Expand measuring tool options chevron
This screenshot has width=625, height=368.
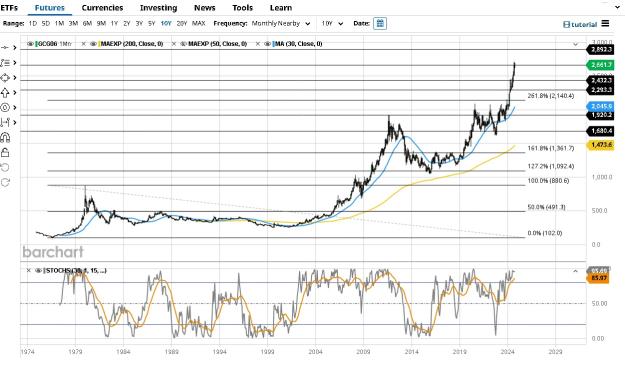(x=15, y=122)
